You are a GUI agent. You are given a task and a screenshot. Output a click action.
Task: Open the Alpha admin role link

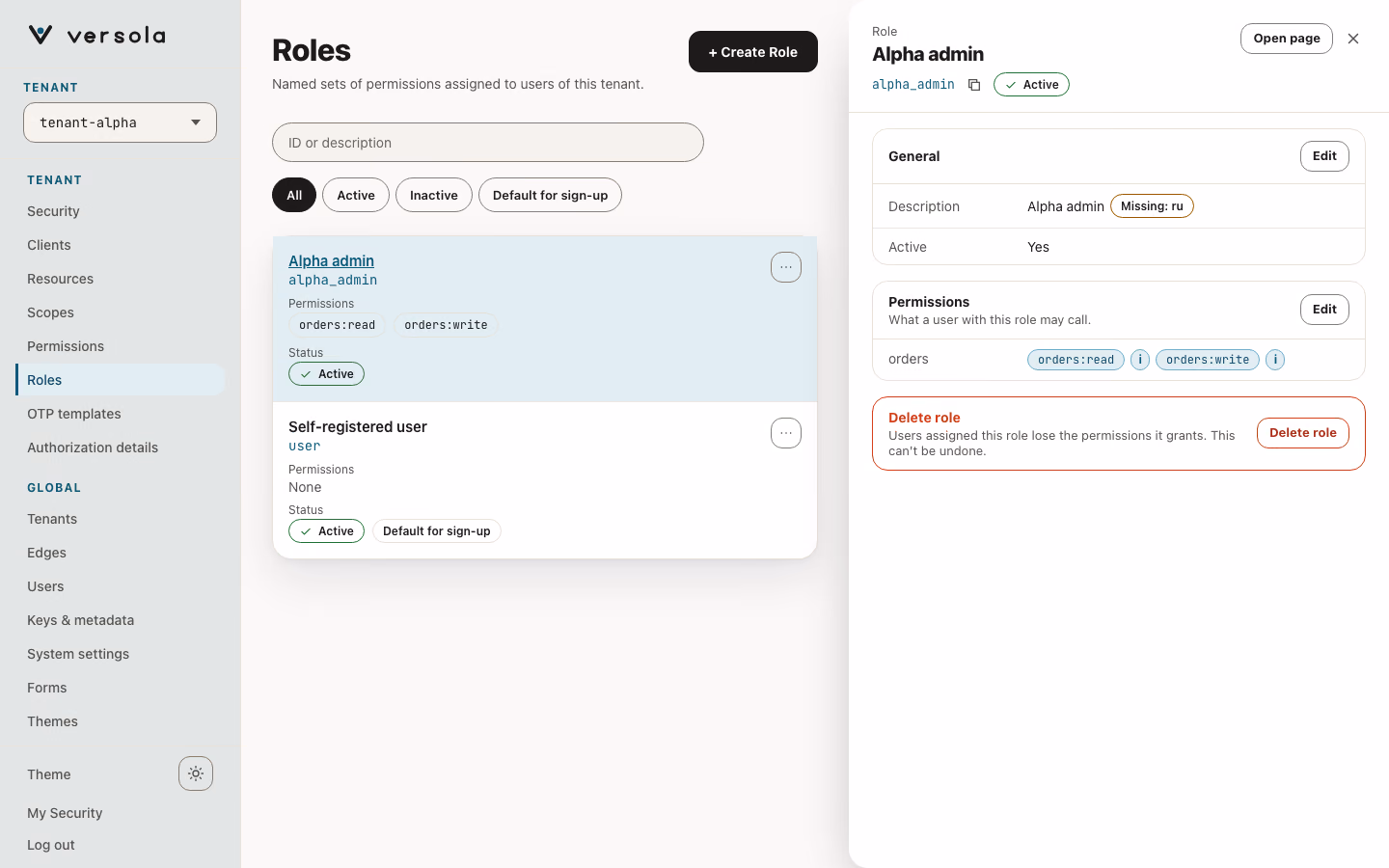coord(331,260)
